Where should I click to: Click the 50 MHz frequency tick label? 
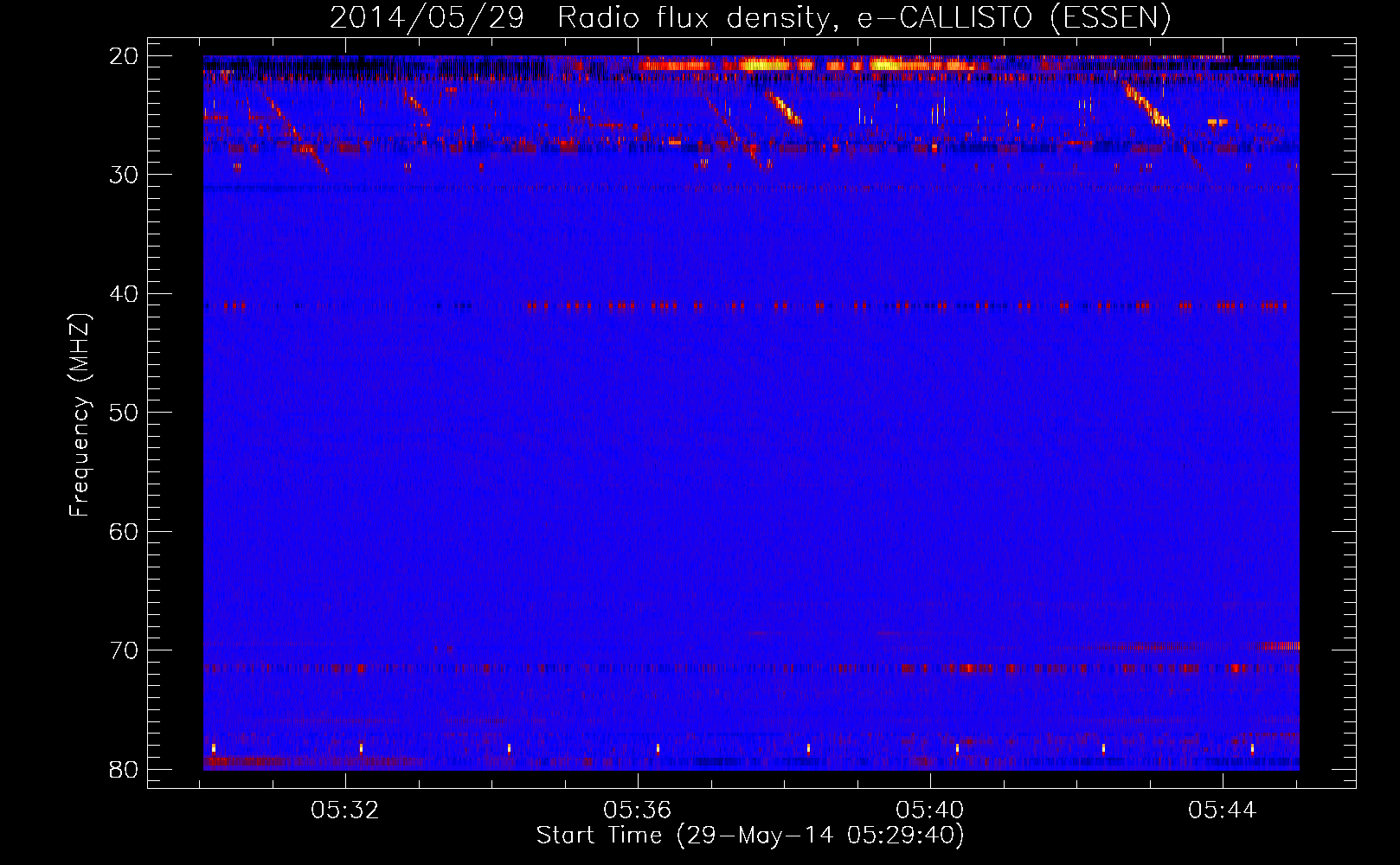(x=124, y=413)
